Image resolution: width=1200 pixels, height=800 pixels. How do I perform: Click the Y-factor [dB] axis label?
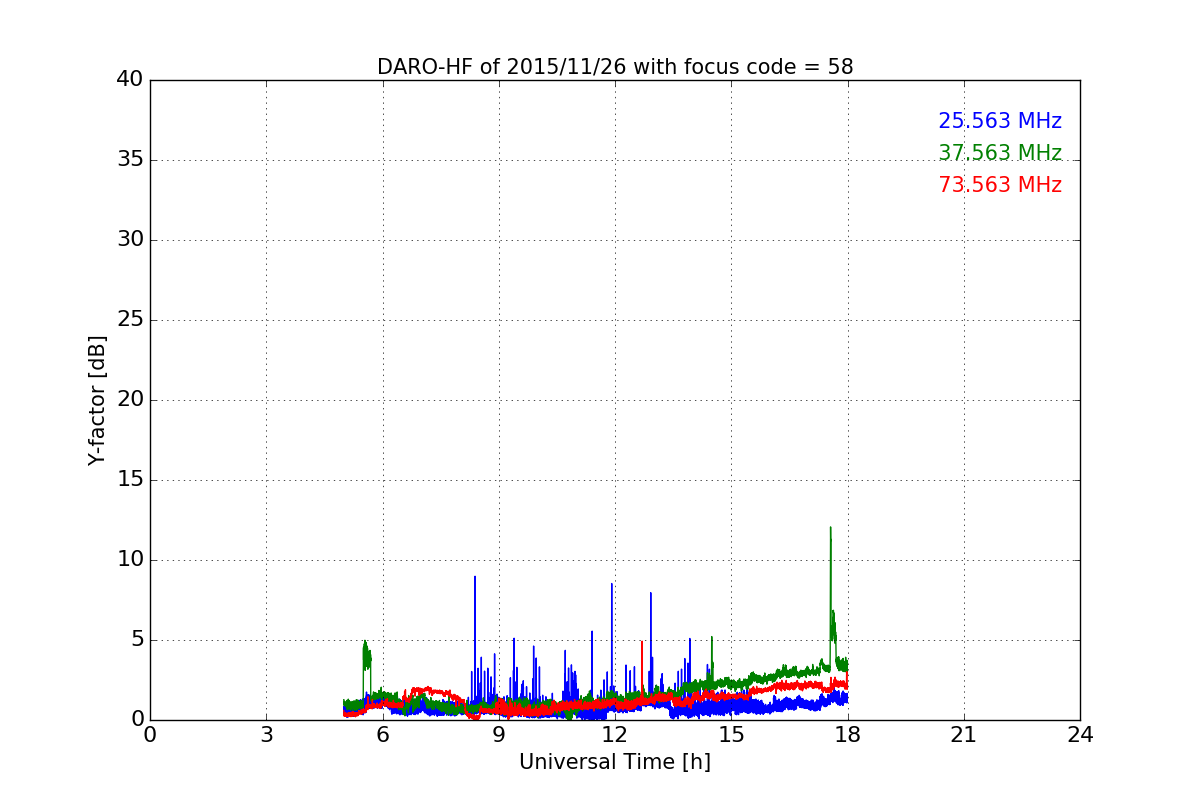coord(97,400)
